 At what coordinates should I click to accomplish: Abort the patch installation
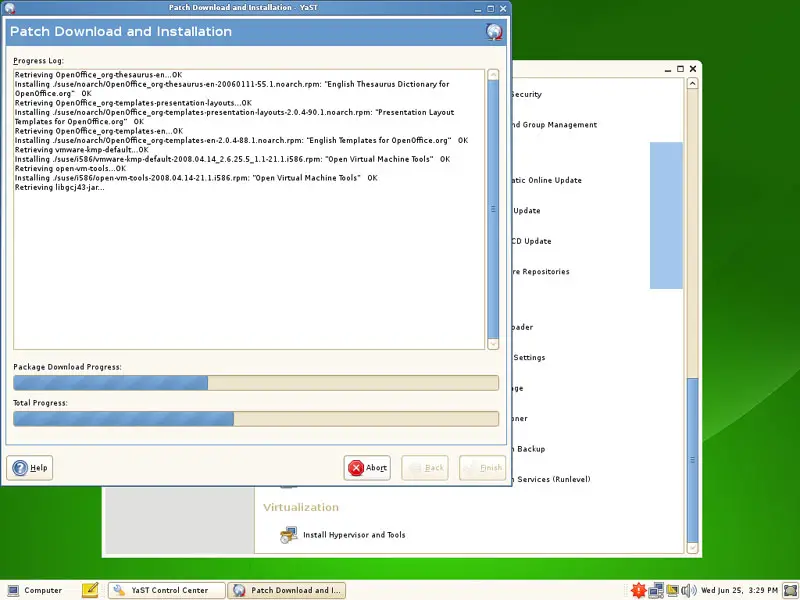(x=367, y=468)
